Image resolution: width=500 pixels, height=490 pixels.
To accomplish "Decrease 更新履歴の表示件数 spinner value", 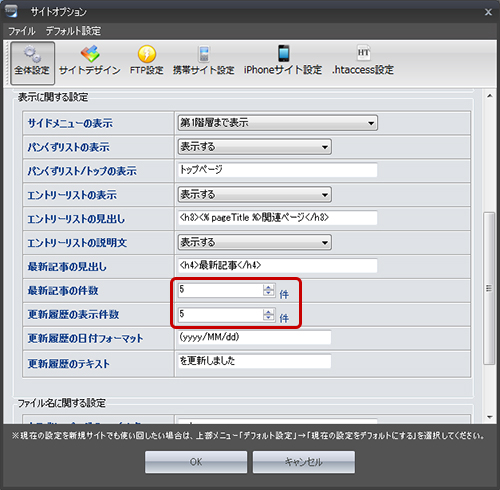I will coord(268,318).
